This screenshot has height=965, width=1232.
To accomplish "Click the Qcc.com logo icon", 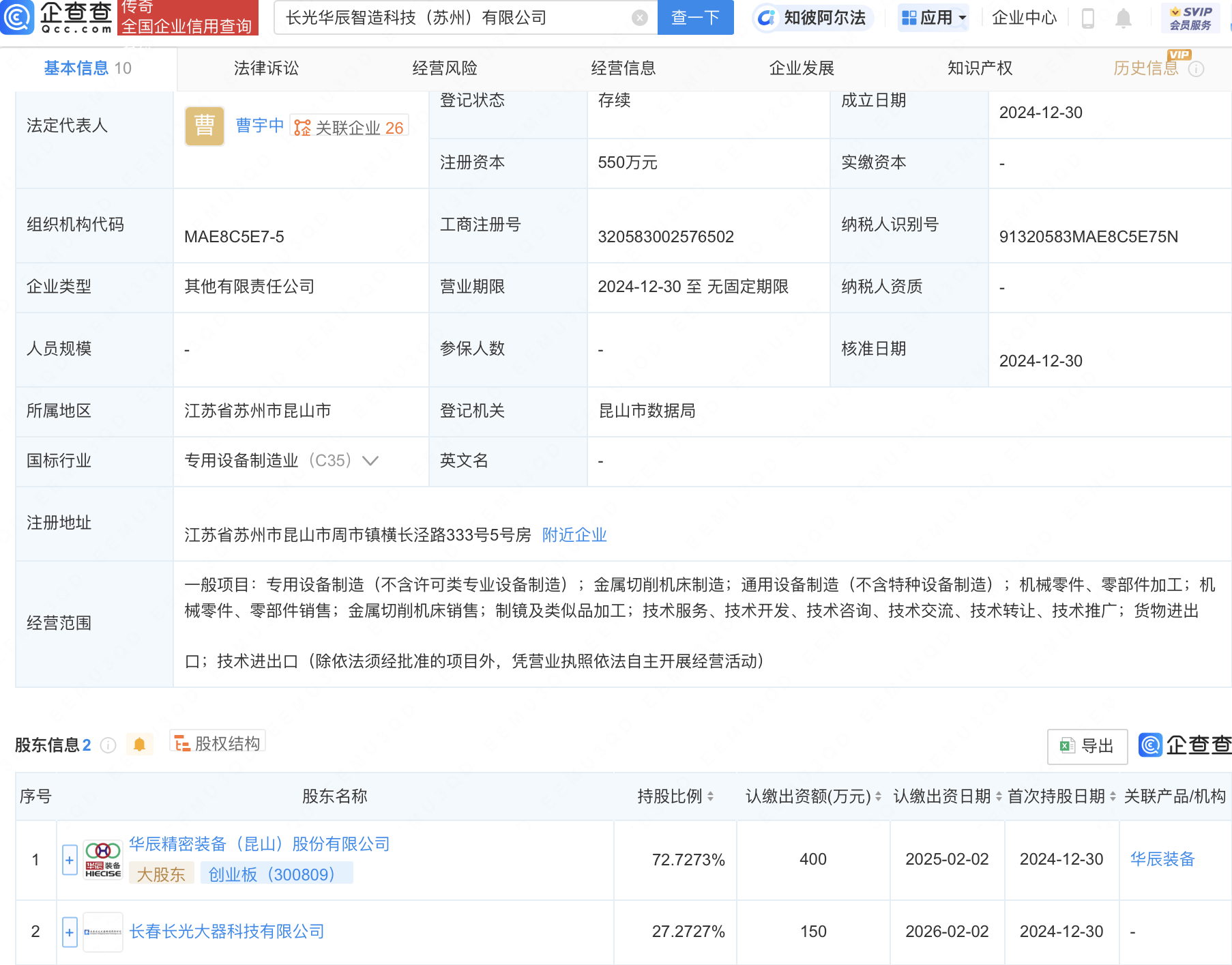I will [x=17, y=17].
